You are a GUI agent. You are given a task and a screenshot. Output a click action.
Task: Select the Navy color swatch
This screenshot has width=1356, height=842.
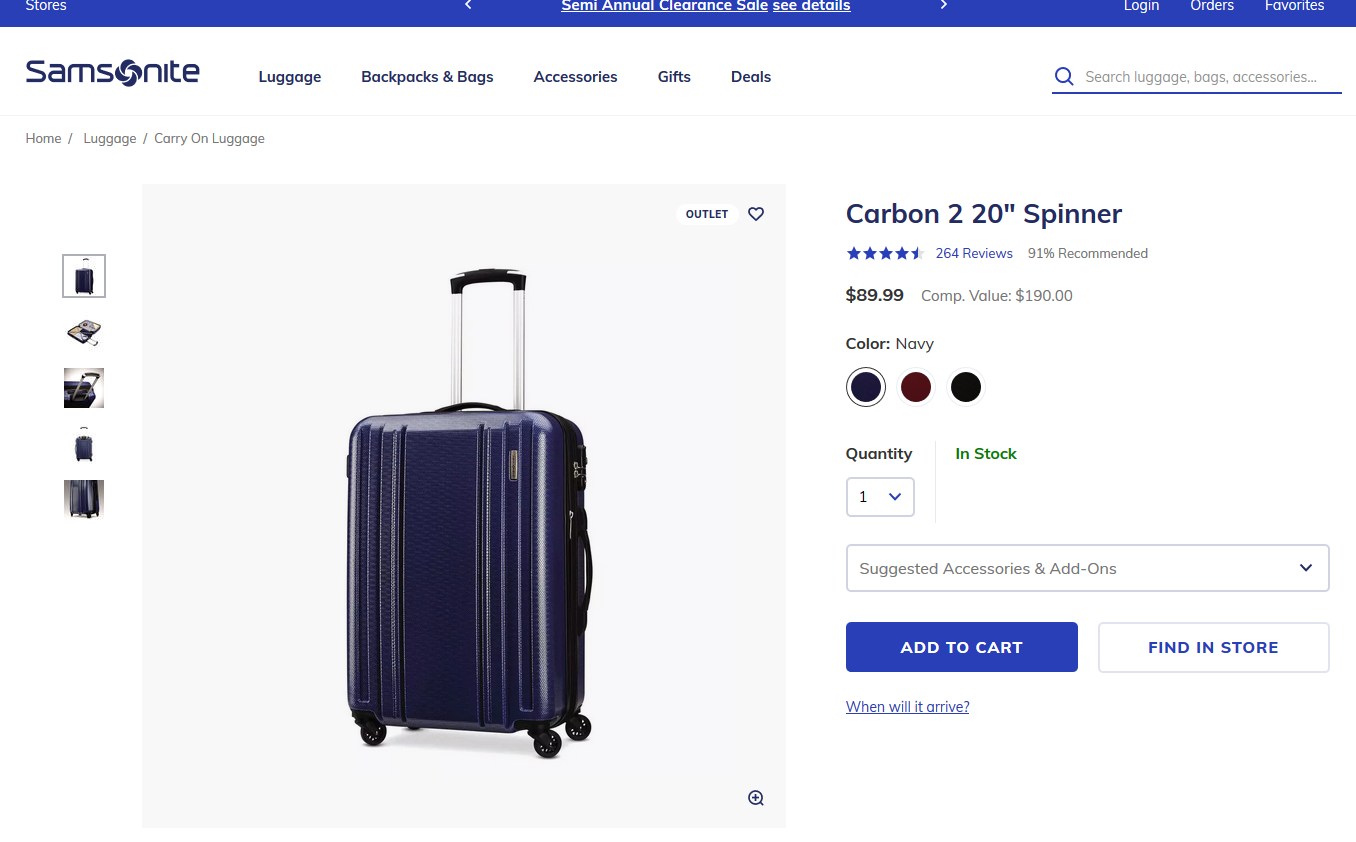866,387
